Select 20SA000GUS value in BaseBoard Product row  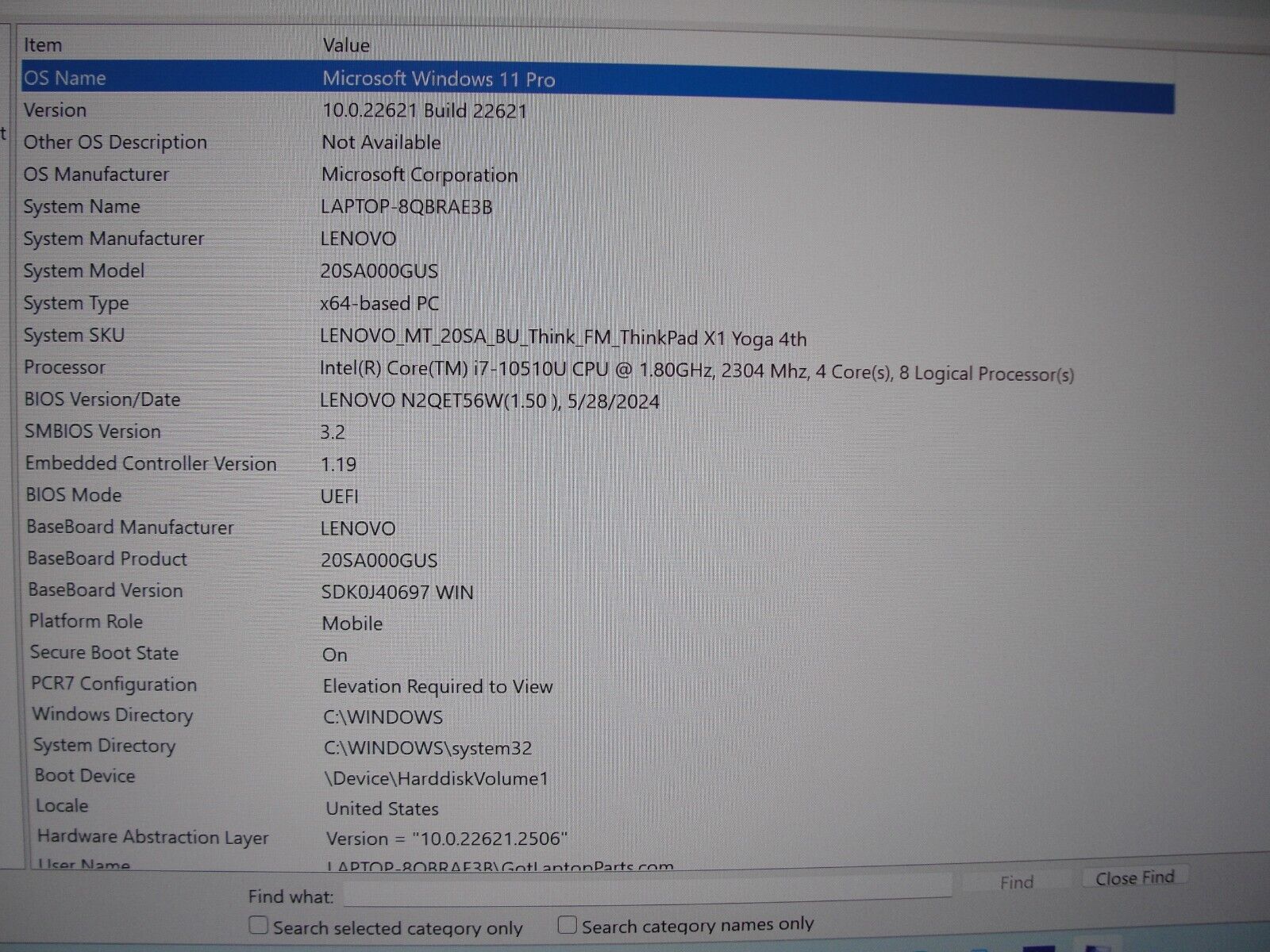pos(379,560)
